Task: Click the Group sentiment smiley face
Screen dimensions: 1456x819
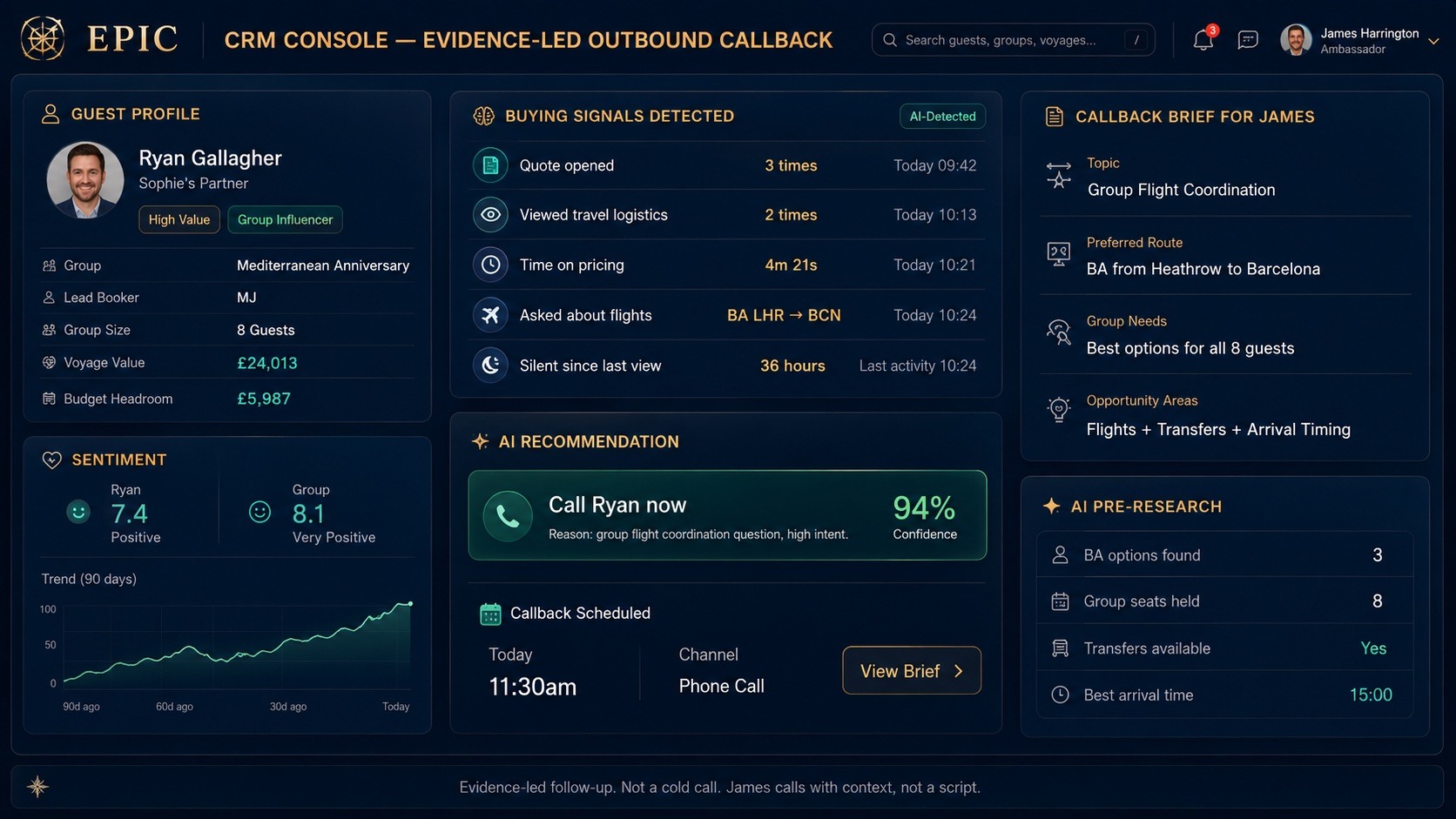Action: 260,512
